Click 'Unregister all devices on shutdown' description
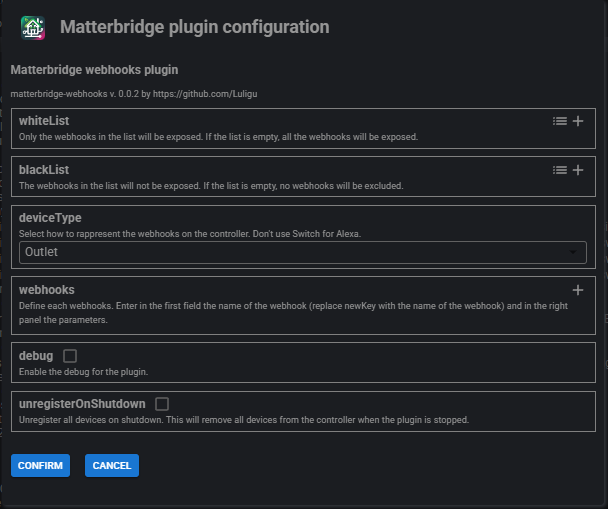Screen dimensions: 608x509 pos(244,420)
